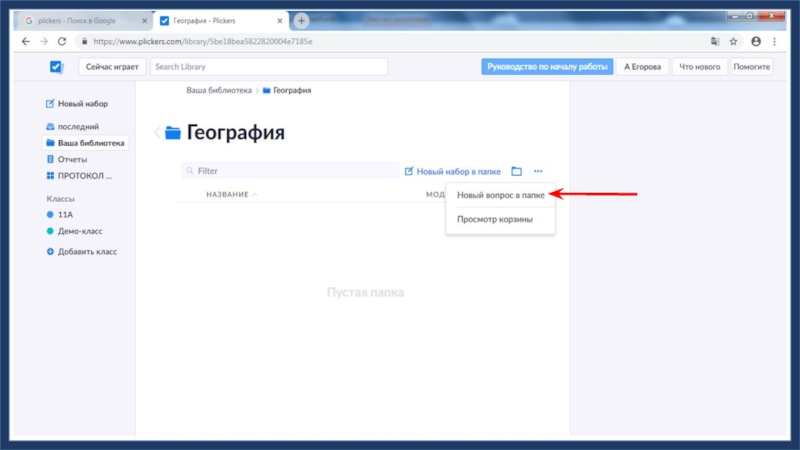This screenshot has height=450, width=800.
Task: Click the Plickers checkmark logo icon
Action: [56, 67]
